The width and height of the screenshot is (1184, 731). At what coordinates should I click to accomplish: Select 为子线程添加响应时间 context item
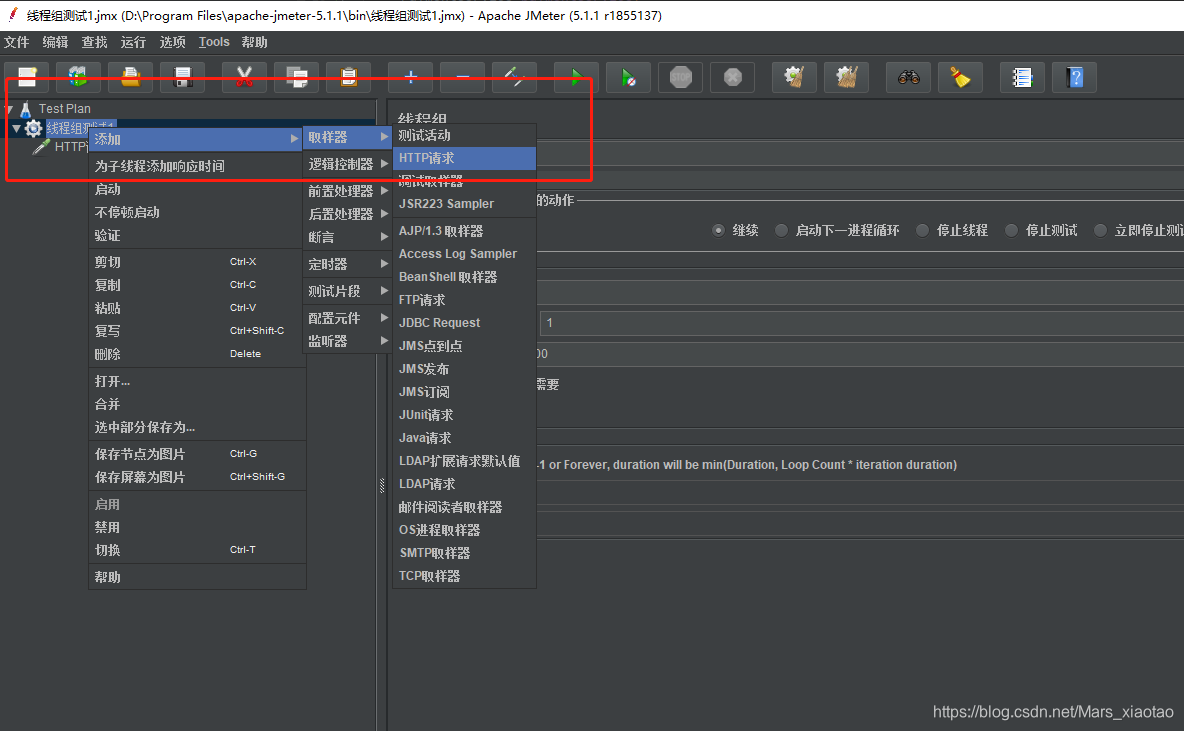(196, 166)
